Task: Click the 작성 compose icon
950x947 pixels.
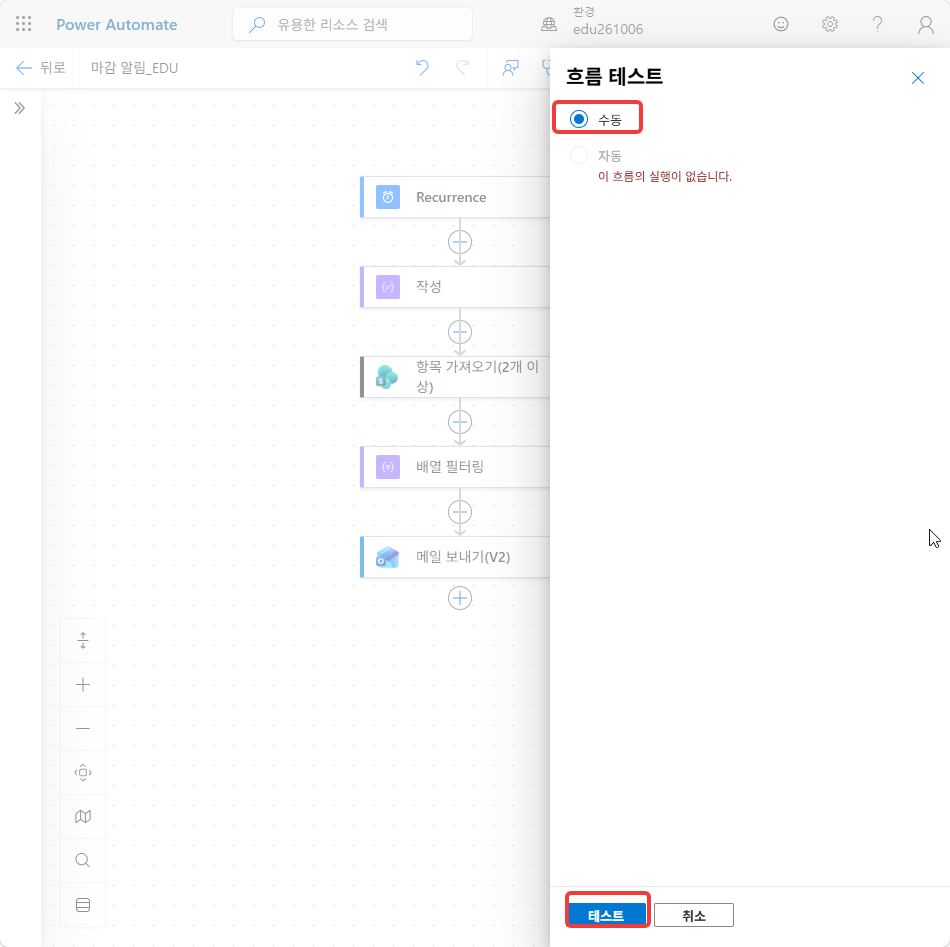Action: coord(388,287)
